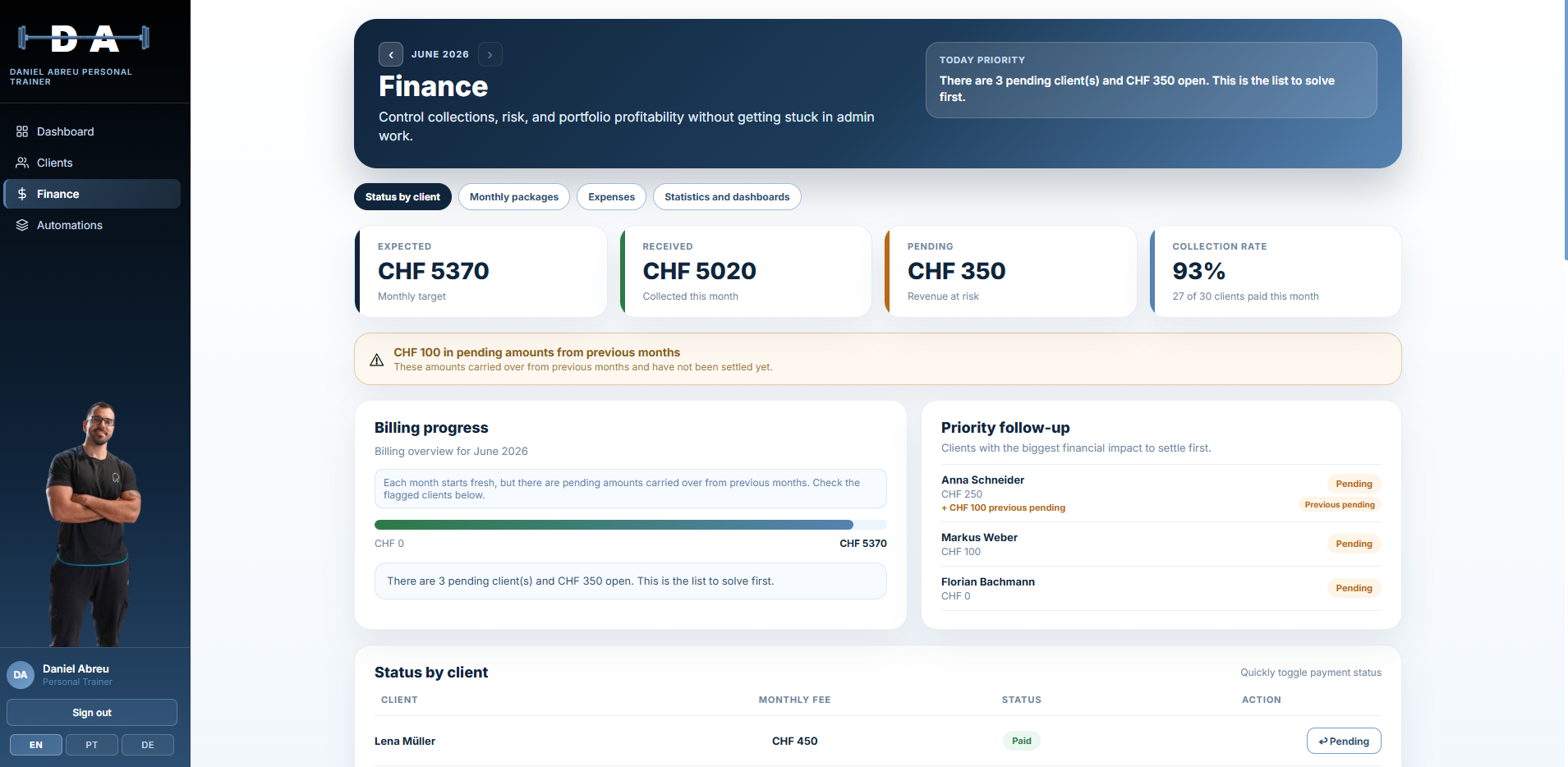This screenshot has width=1568, height=767.
Task: Click the CHF 450 monthly fee
Action: click(x=794, y=742)
